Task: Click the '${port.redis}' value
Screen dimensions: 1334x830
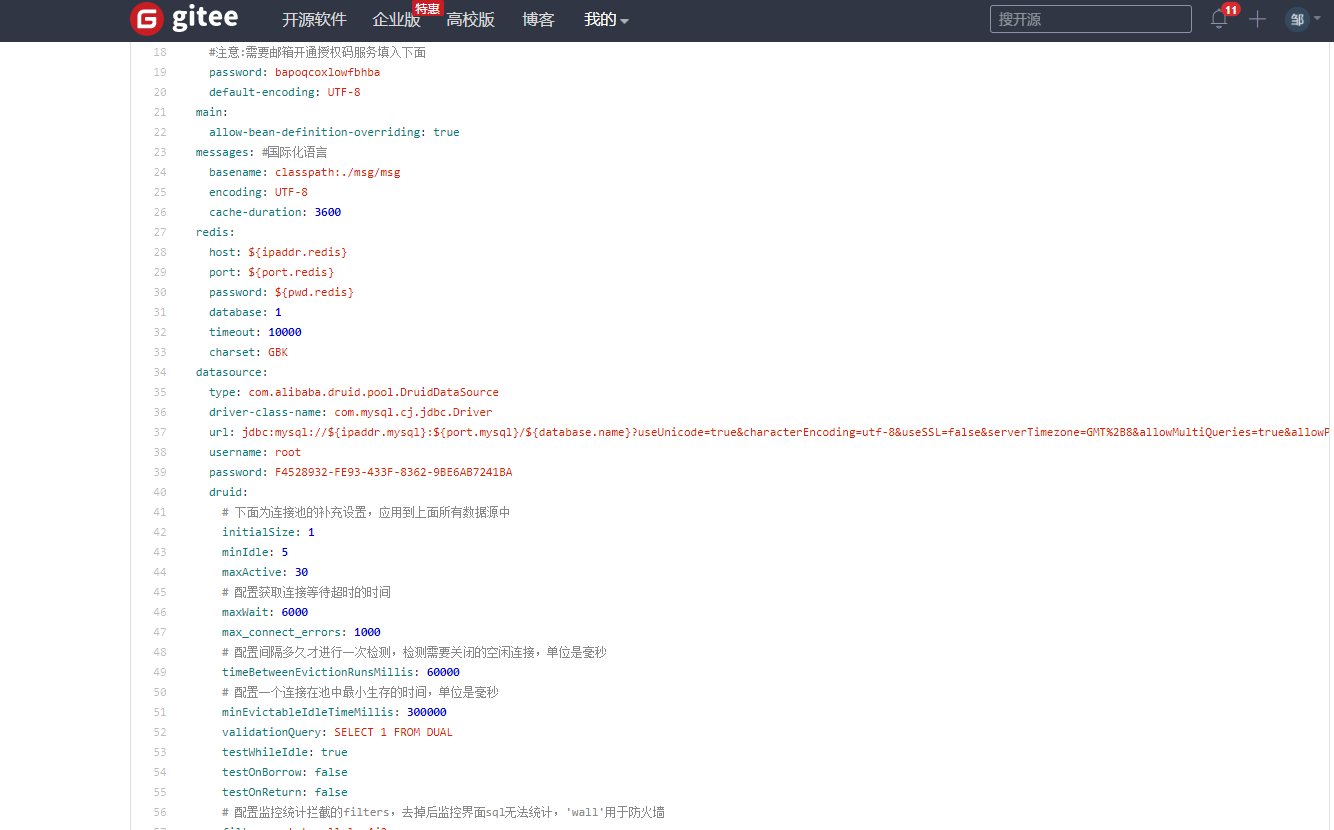Action: pos(291,272)
